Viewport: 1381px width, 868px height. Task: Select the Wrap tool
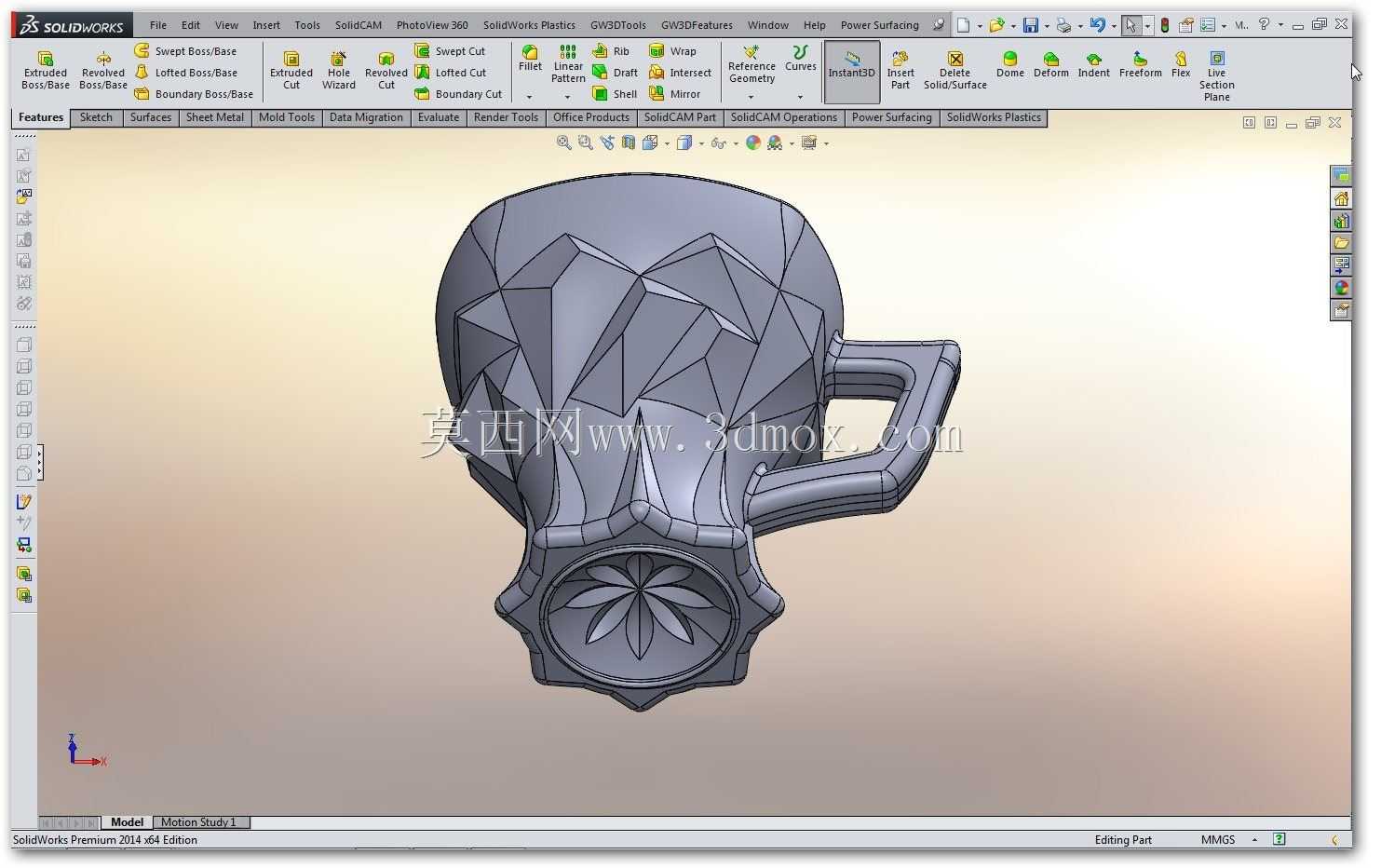[672, 51]
